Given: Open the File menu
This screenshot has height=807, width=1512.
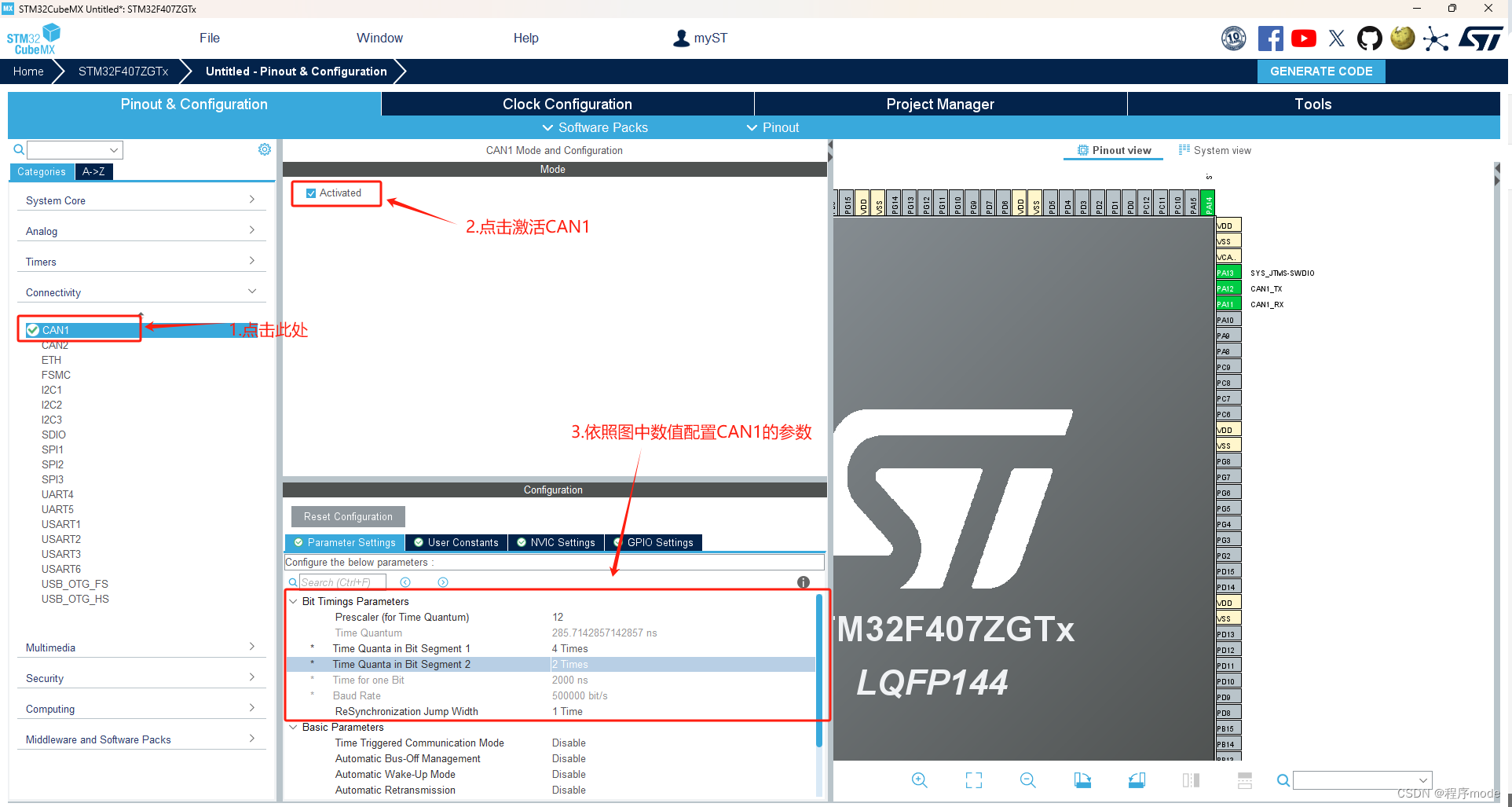Looking at the screenshot, I should pos(210,38).
